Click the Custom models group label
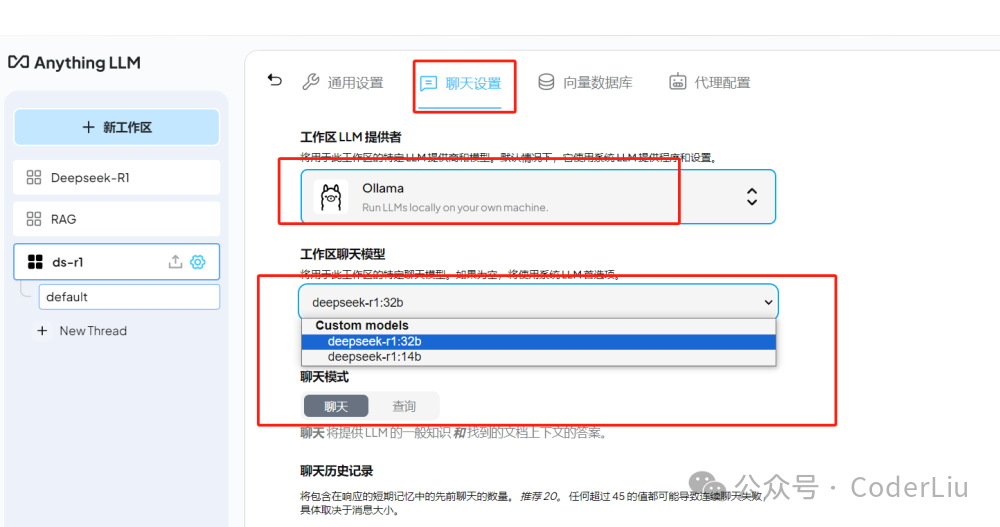Screen dimensions: 1000x527 tap(362, 325)
